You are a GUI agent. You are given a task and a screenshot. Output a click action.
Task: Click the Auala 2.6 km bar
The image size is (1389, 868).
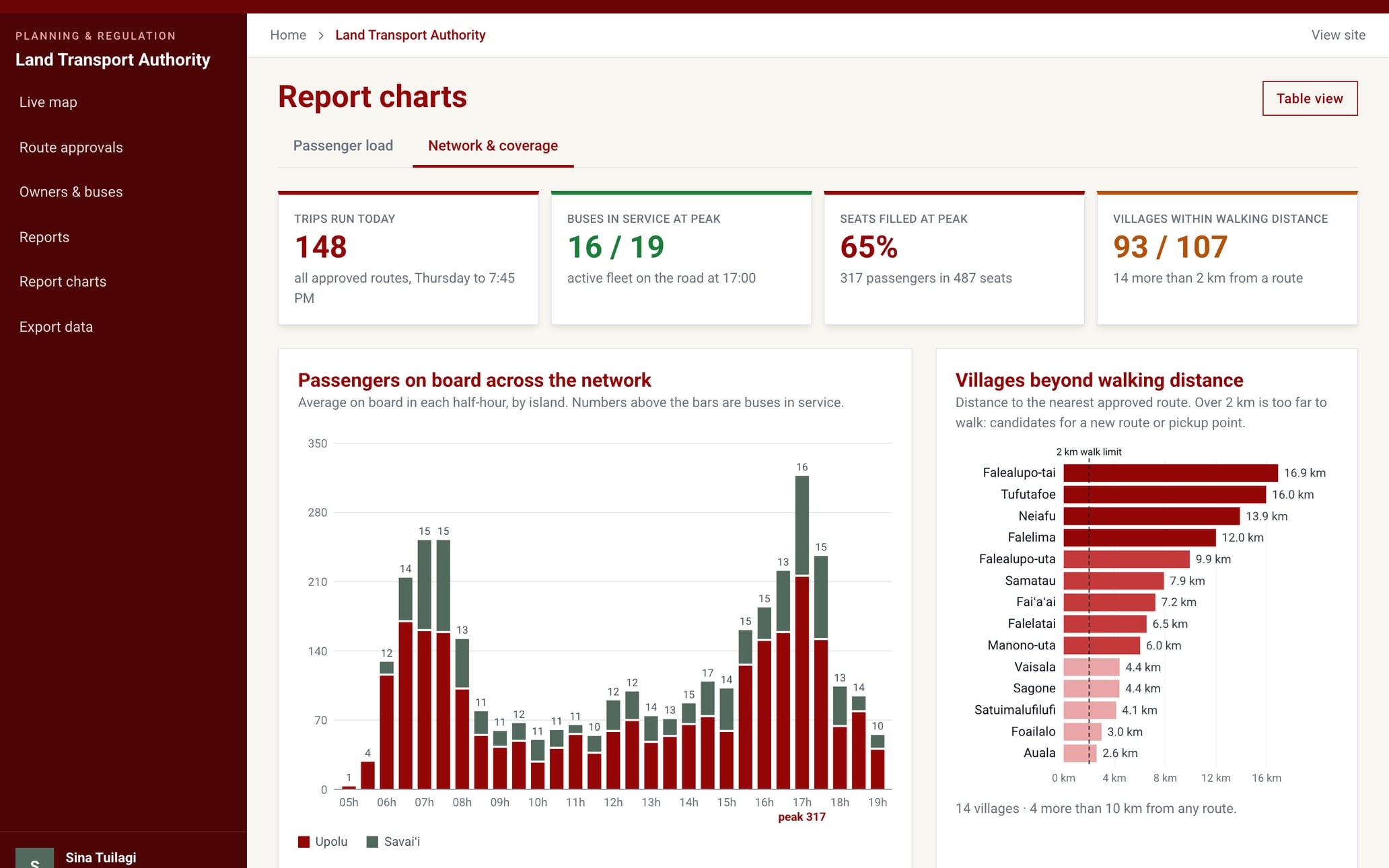pyautogui.click(x=1079, y=753)
